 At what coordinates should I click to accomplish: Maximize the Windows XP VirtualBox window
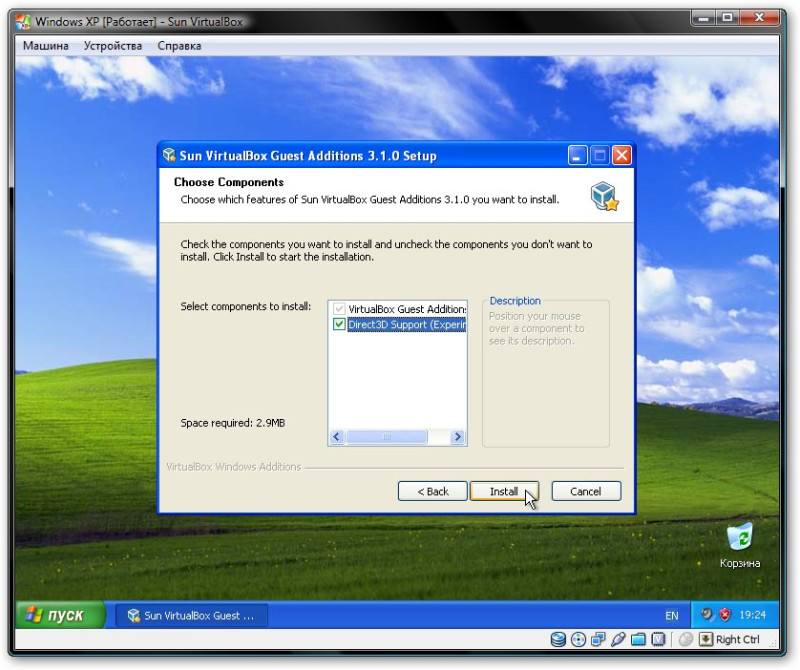point(728,18)
